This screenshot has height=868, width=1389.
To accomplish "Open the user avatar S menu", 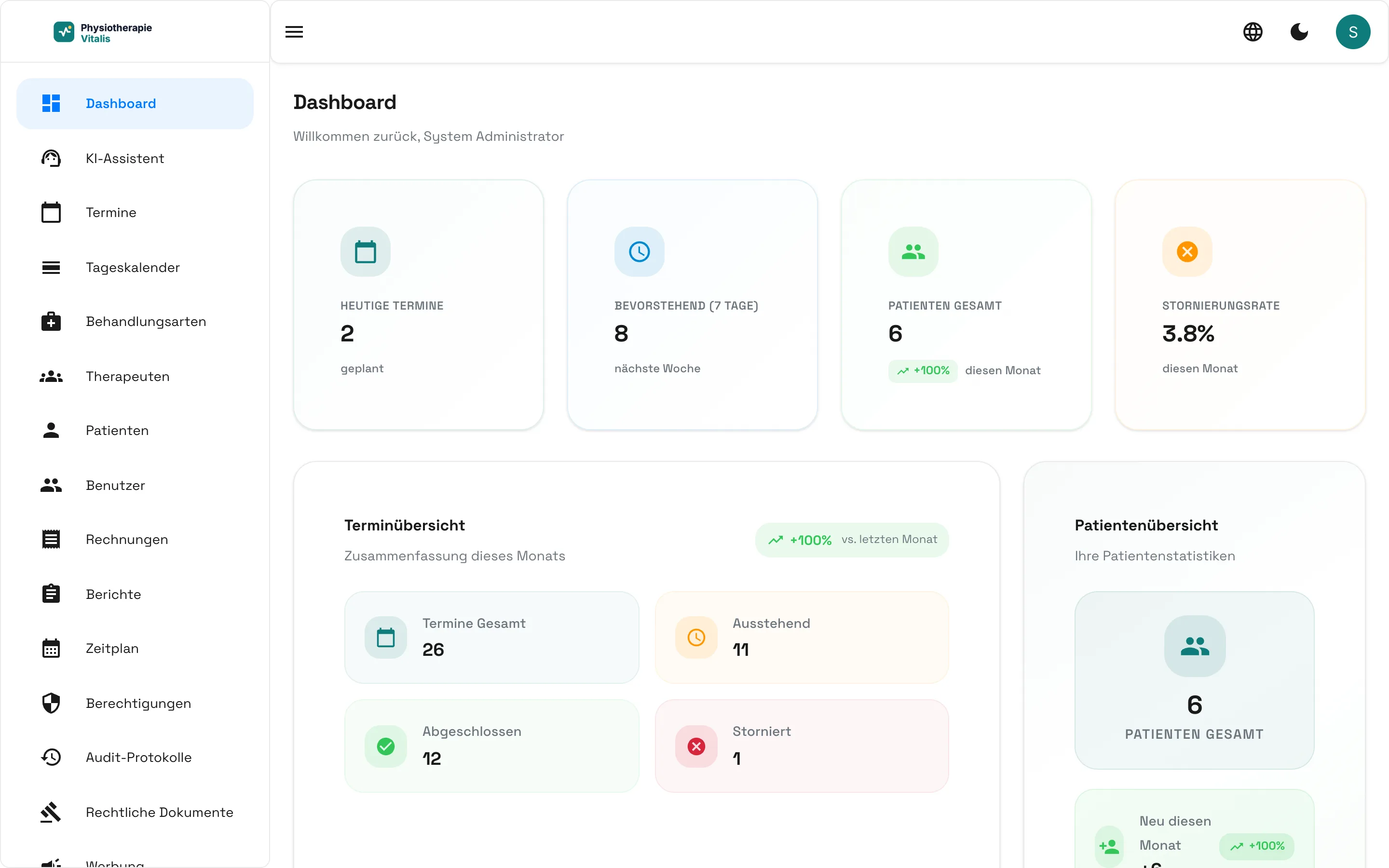I will pos(1353,31).
